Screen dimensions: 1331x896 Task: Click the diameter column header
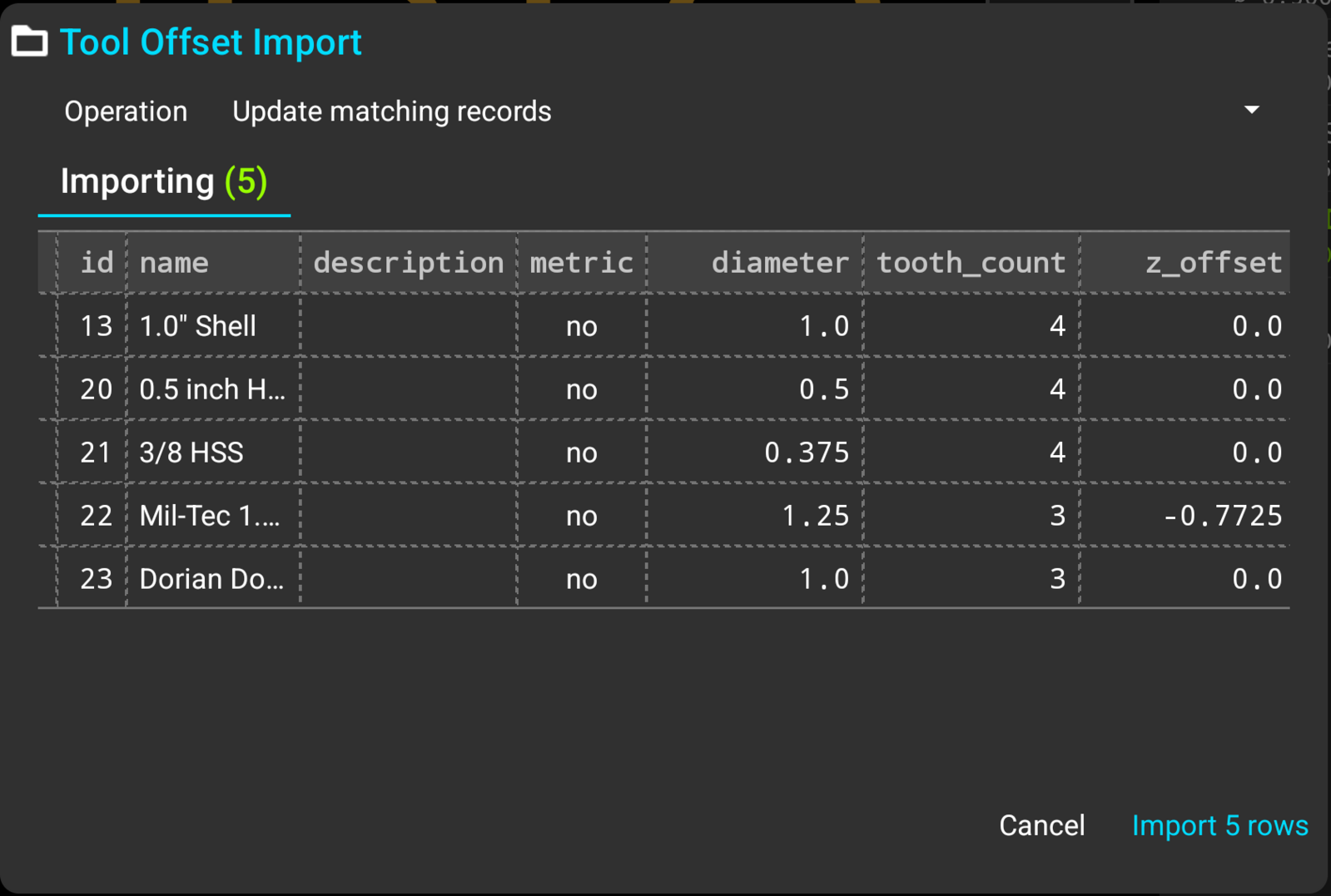754,263
